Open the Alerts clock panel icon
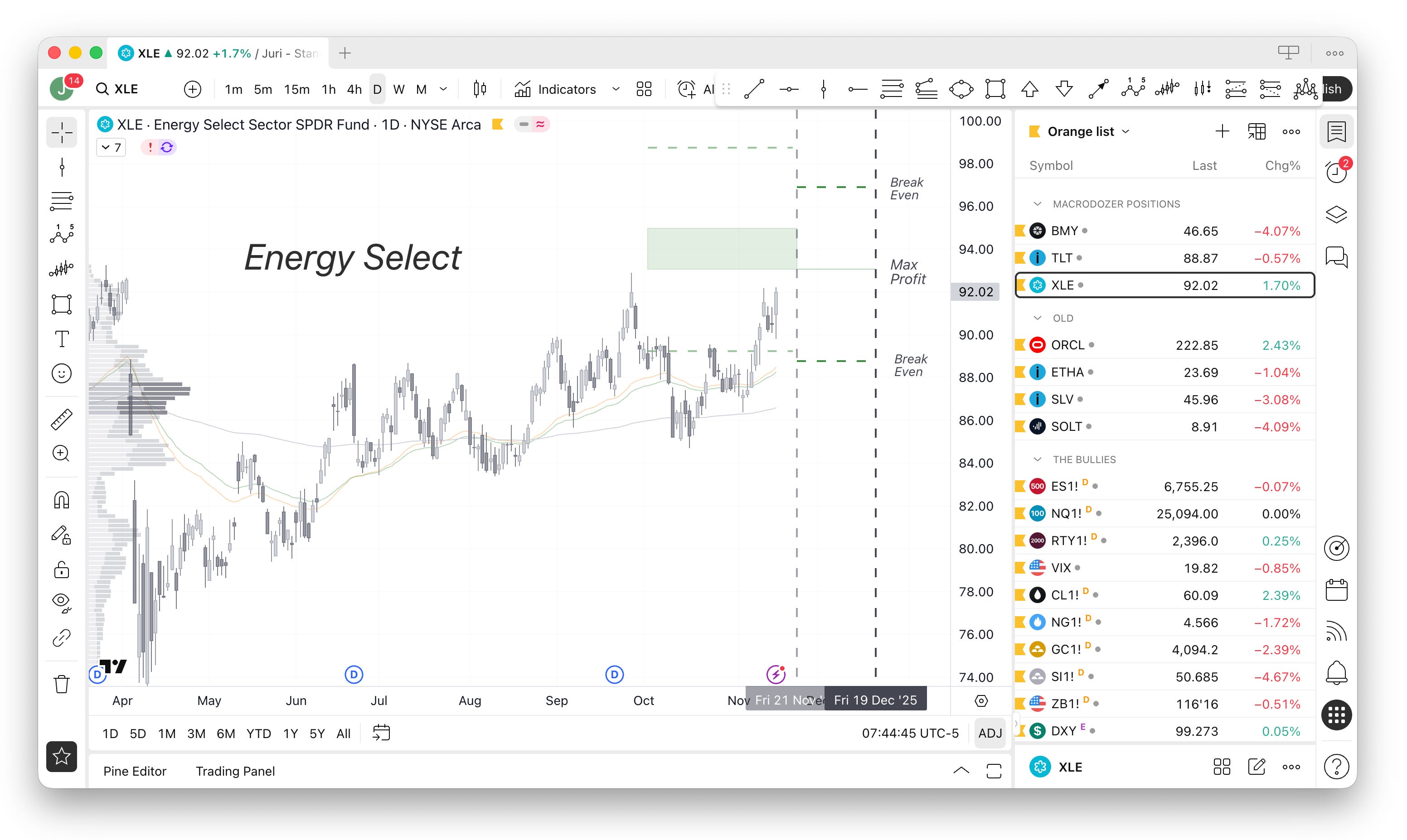The width and height of the screenshot is (1407, 840). pyautogui.click(x=1336, y=172)
